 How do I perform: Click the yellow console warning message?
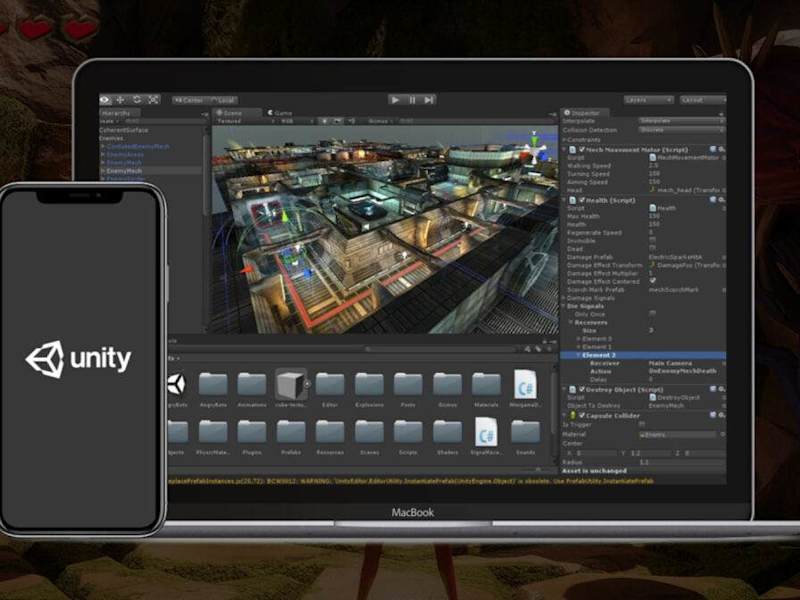coord(411,481)
